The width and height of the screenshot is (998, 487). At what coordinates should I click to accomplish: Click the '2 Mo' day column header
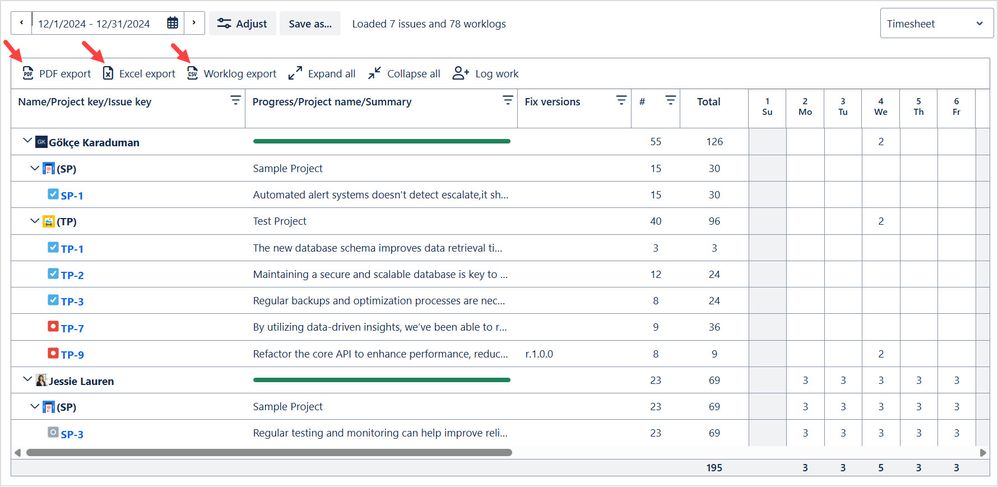805,106
